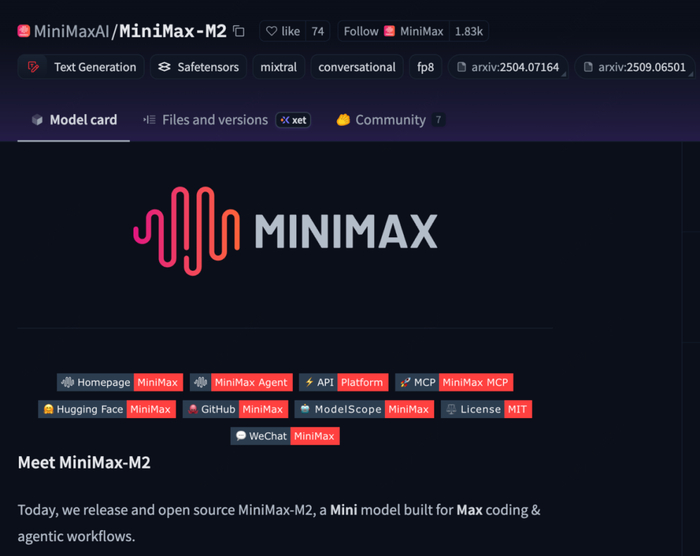This screenshot has width=700, height=556.
Task: Open the MiniMaxAI organization link
Action: (71, 31)
